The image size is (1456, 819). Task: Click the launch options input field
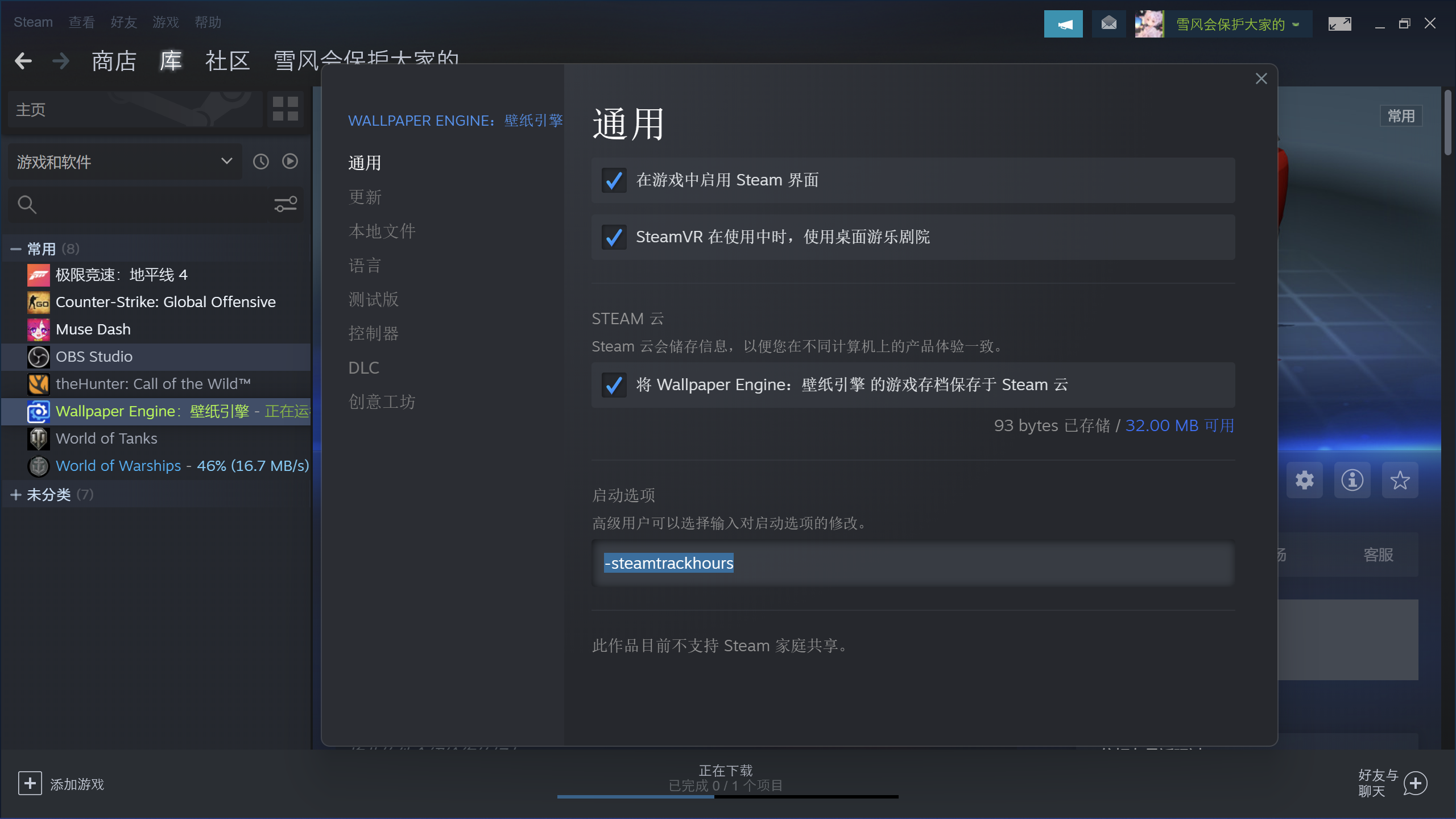point(910,563)
